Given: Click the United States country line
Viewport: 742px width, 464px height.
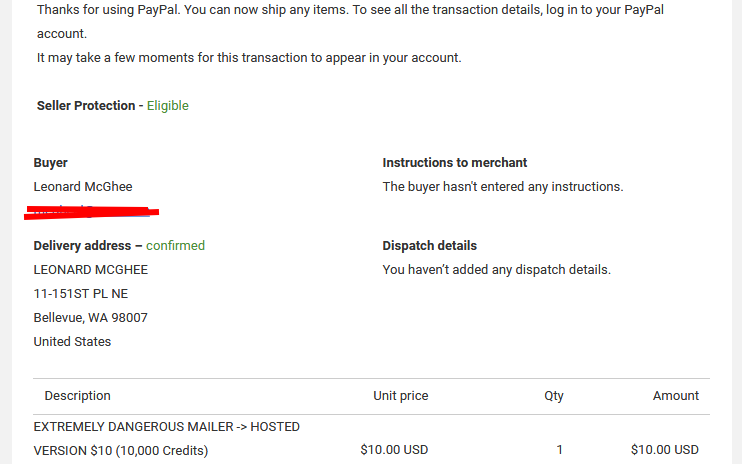Looking at the screenshot, I should (72, 341).
